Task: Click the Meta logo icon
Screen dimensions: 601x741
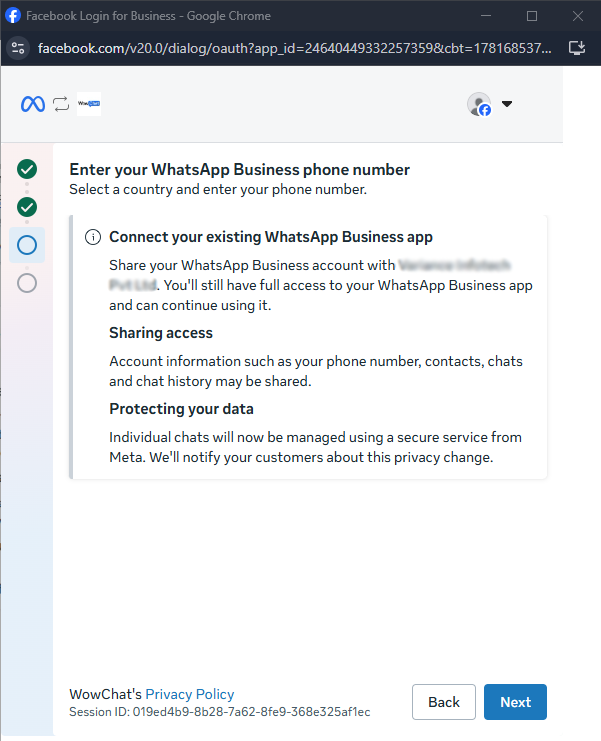Action: pos(33,104)
